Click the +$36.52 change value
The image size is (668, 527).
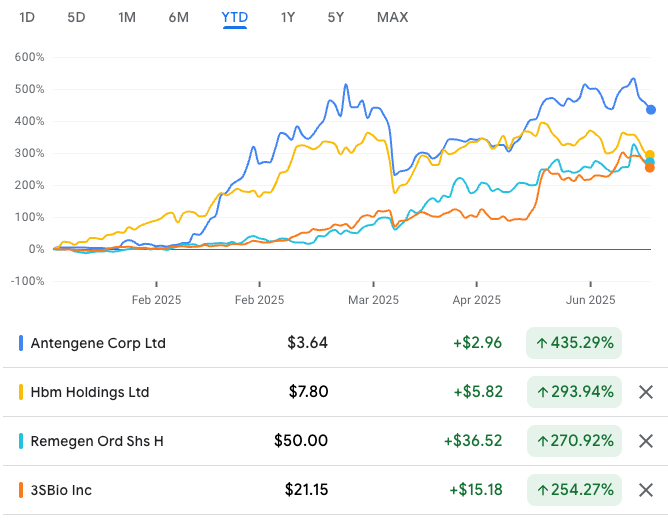(x=473, y=441)
